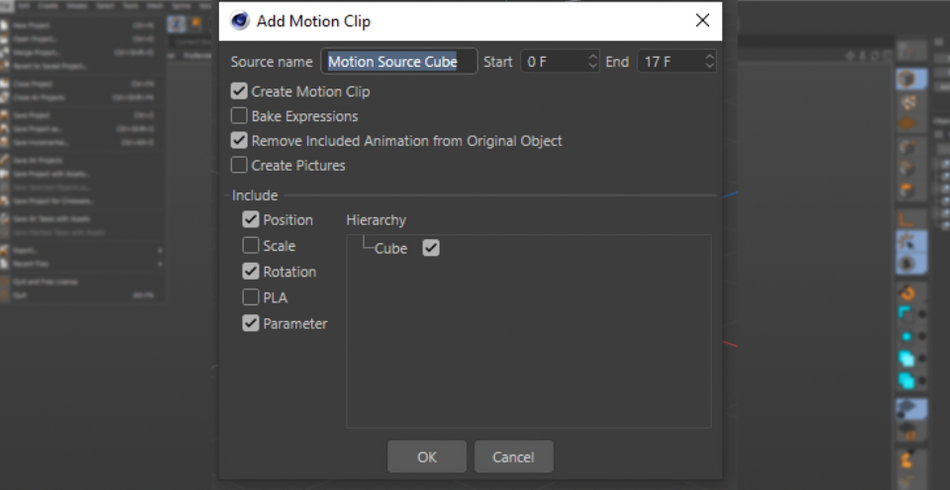Open the Recent Files submenu in background
The image size is (950, 490).
(x=82, y=264)
